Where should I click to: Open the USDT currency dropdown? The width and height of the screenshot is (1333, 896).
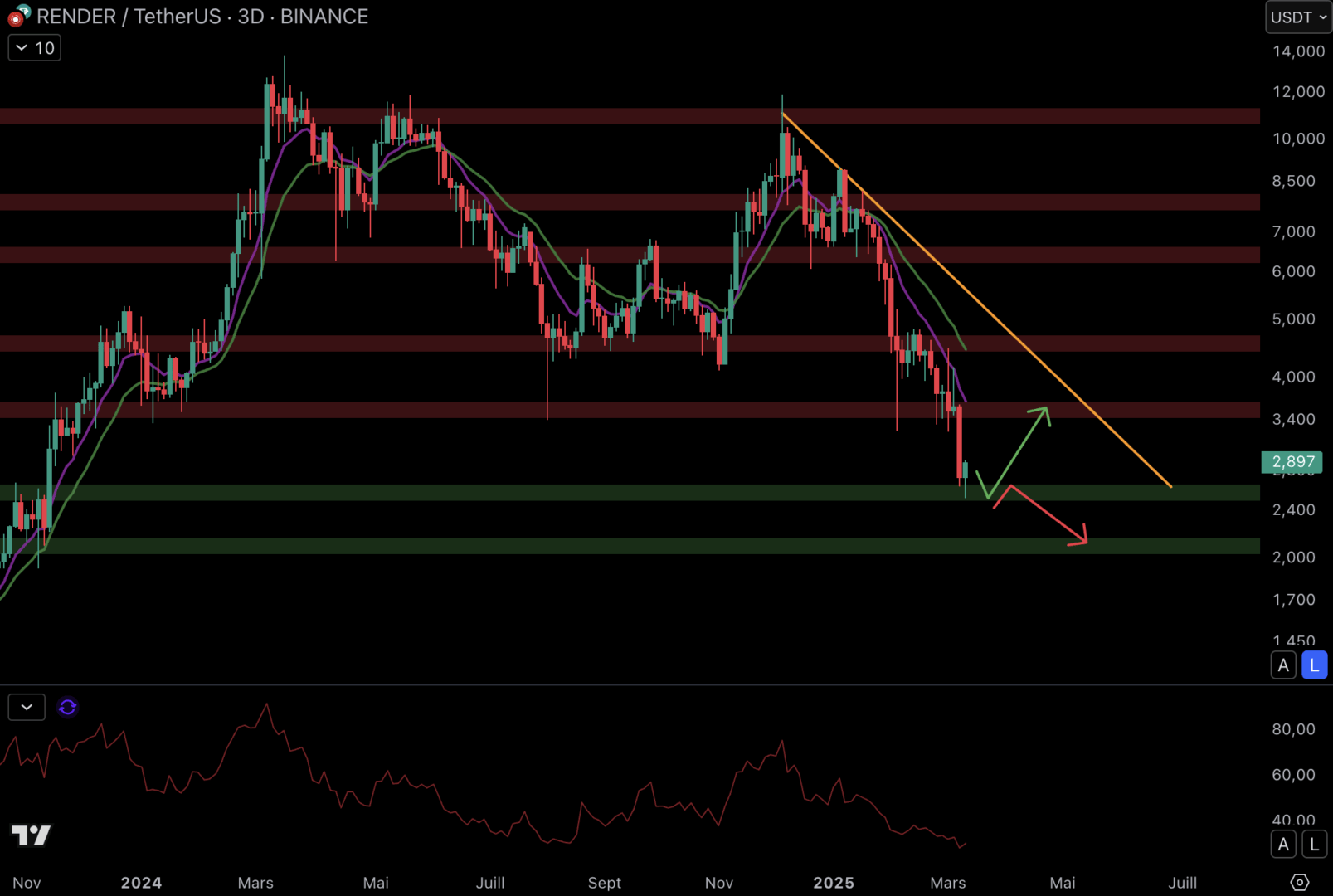point(1299,17)
